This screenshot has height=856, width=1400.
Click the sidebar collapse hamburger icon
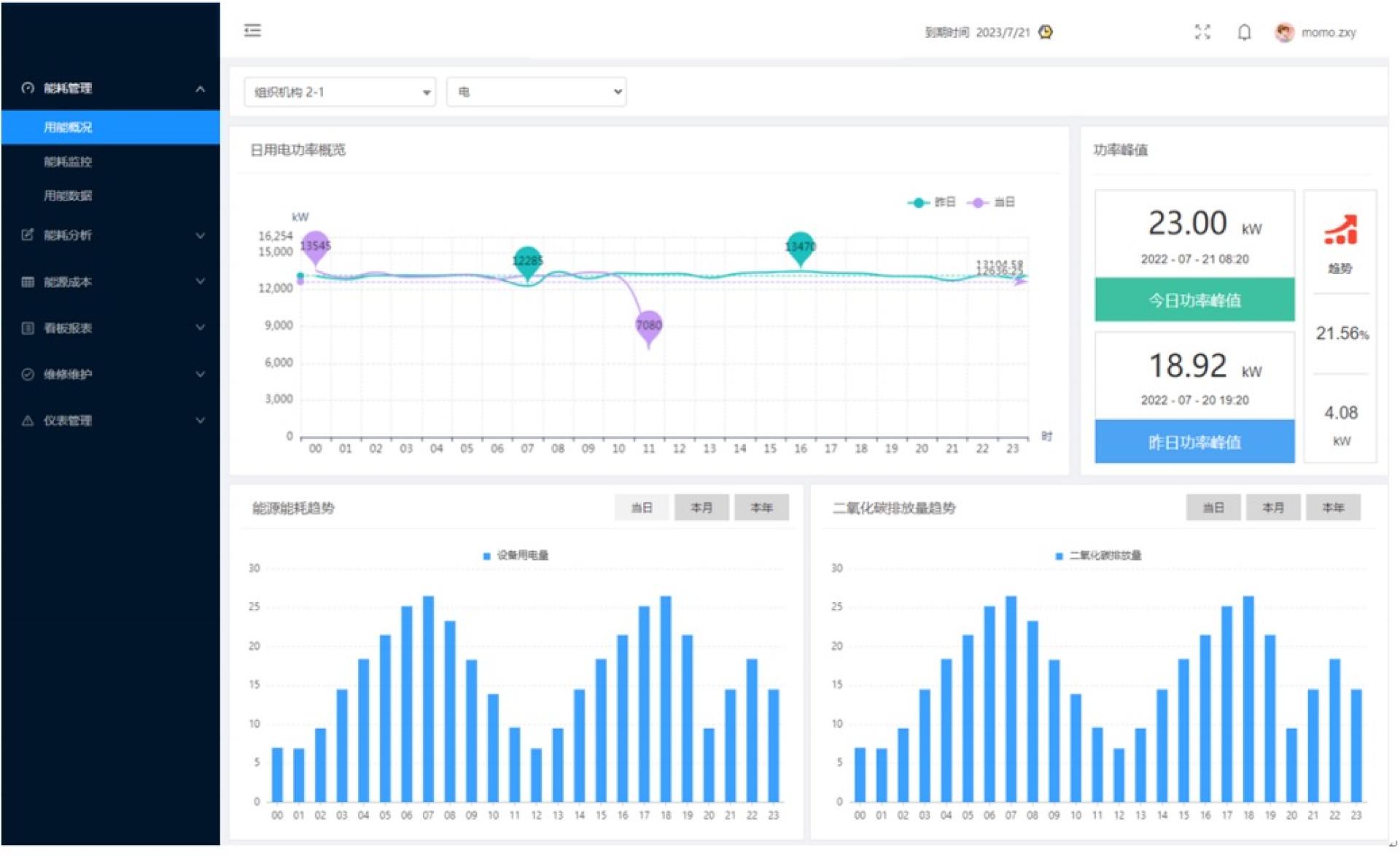click(252, 31)
